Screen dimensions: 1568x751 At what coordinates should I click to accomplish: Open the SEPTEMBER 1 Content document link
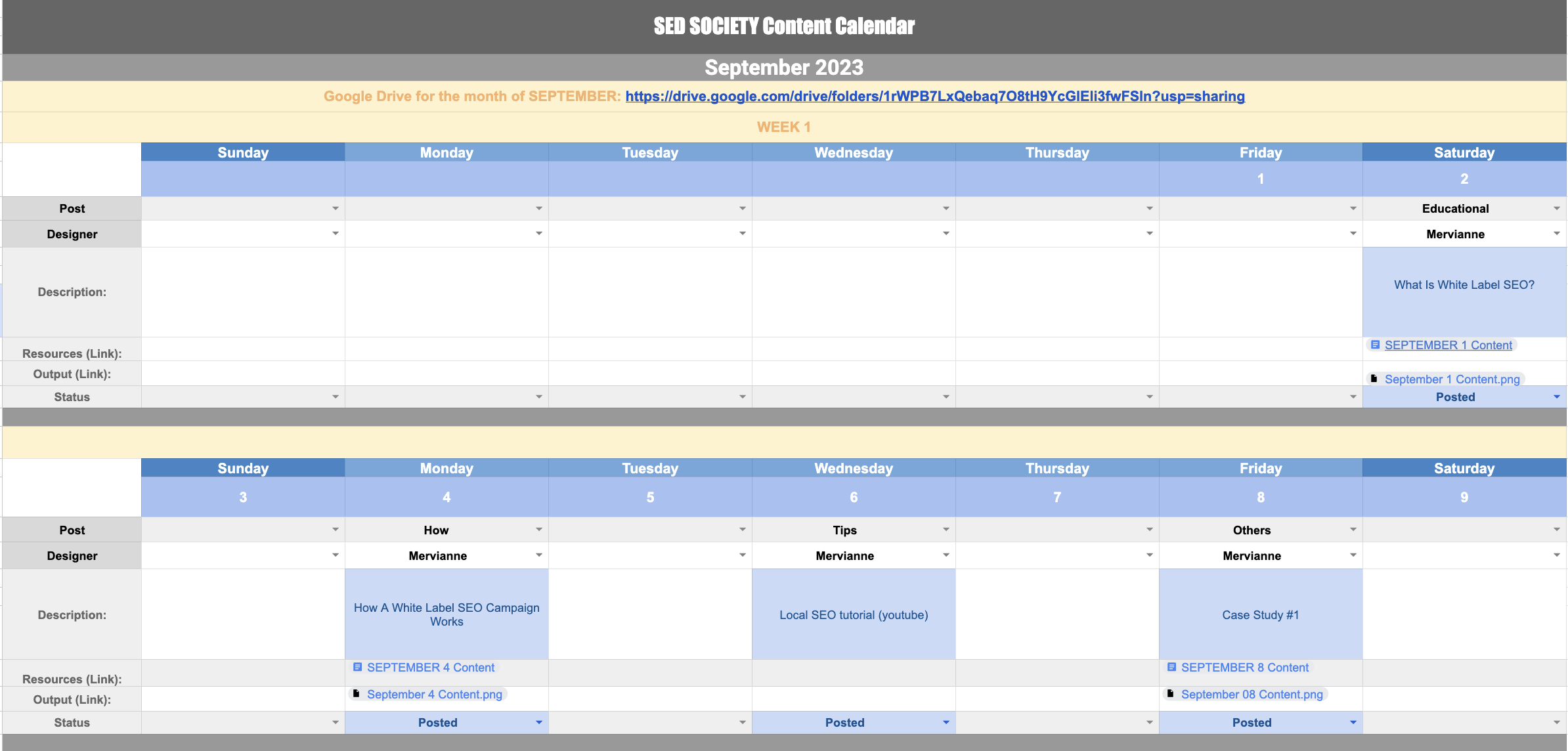pyautogui.click(x=1448, y=345)
